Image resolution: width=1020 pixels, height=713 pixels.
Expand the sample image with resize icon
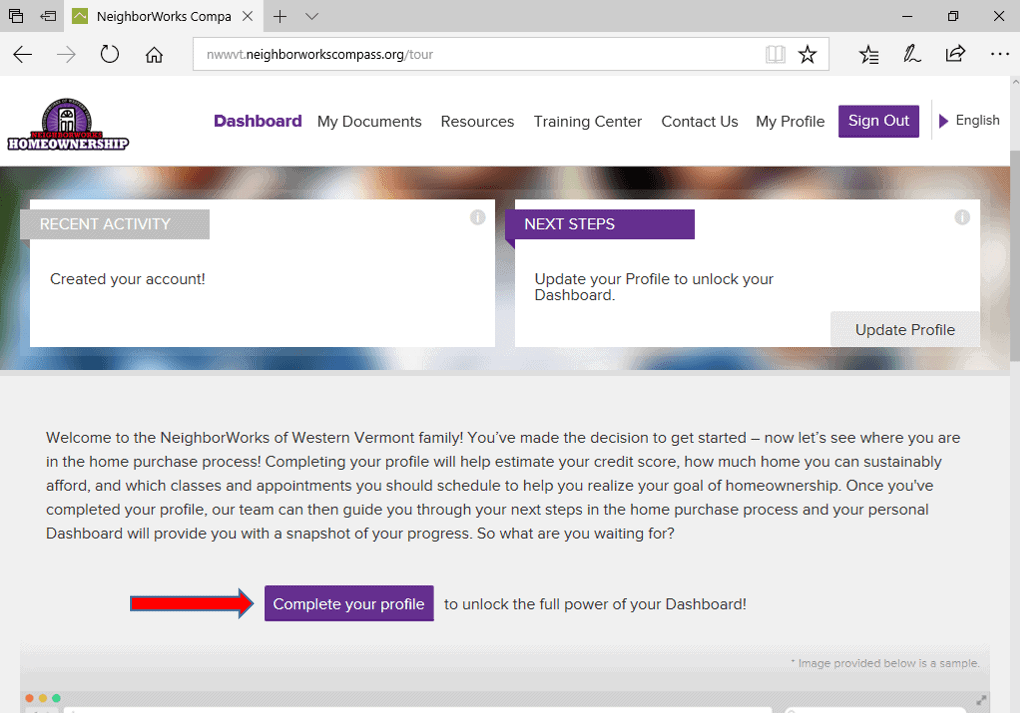[981, 701]
